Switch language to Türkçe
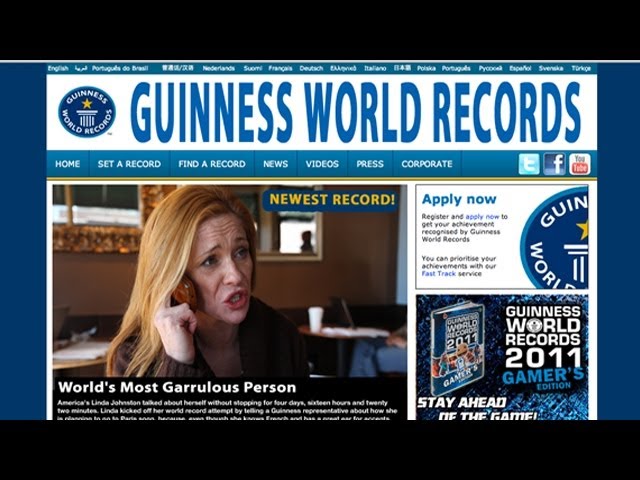The image size is (640, 480). [581, 68]
